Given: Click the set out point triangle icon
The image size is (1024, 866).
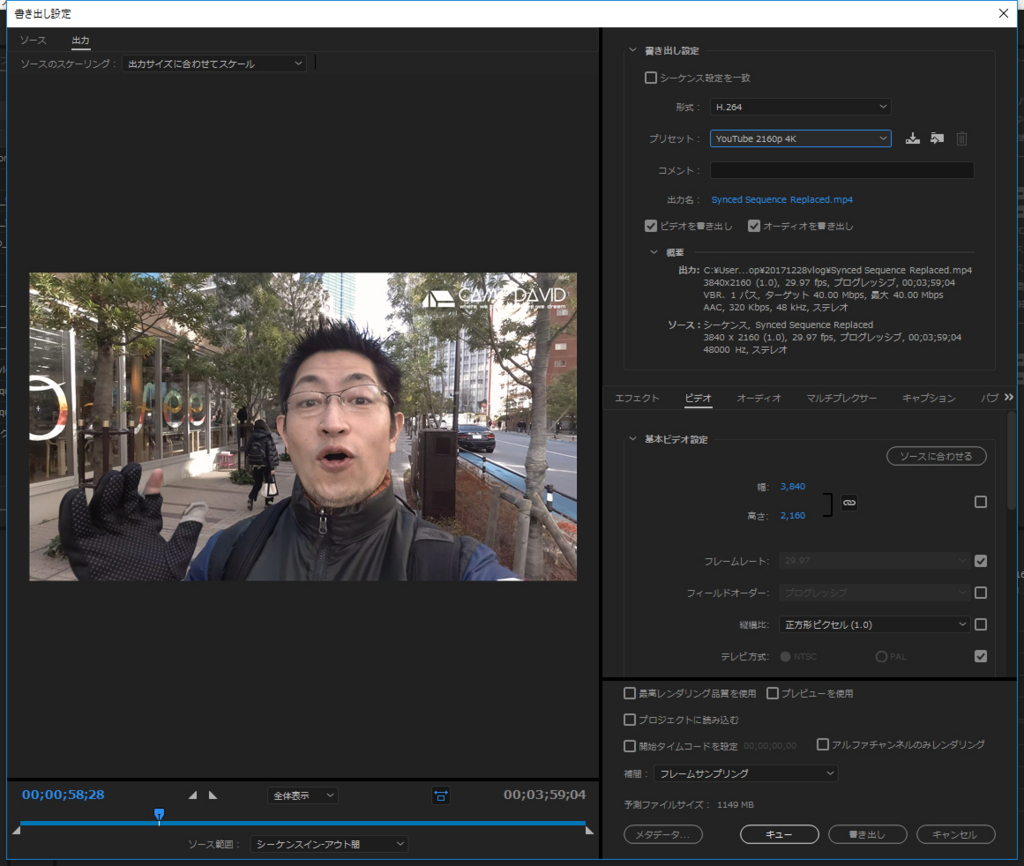Looking at the screenshot, I should point(213,795).
